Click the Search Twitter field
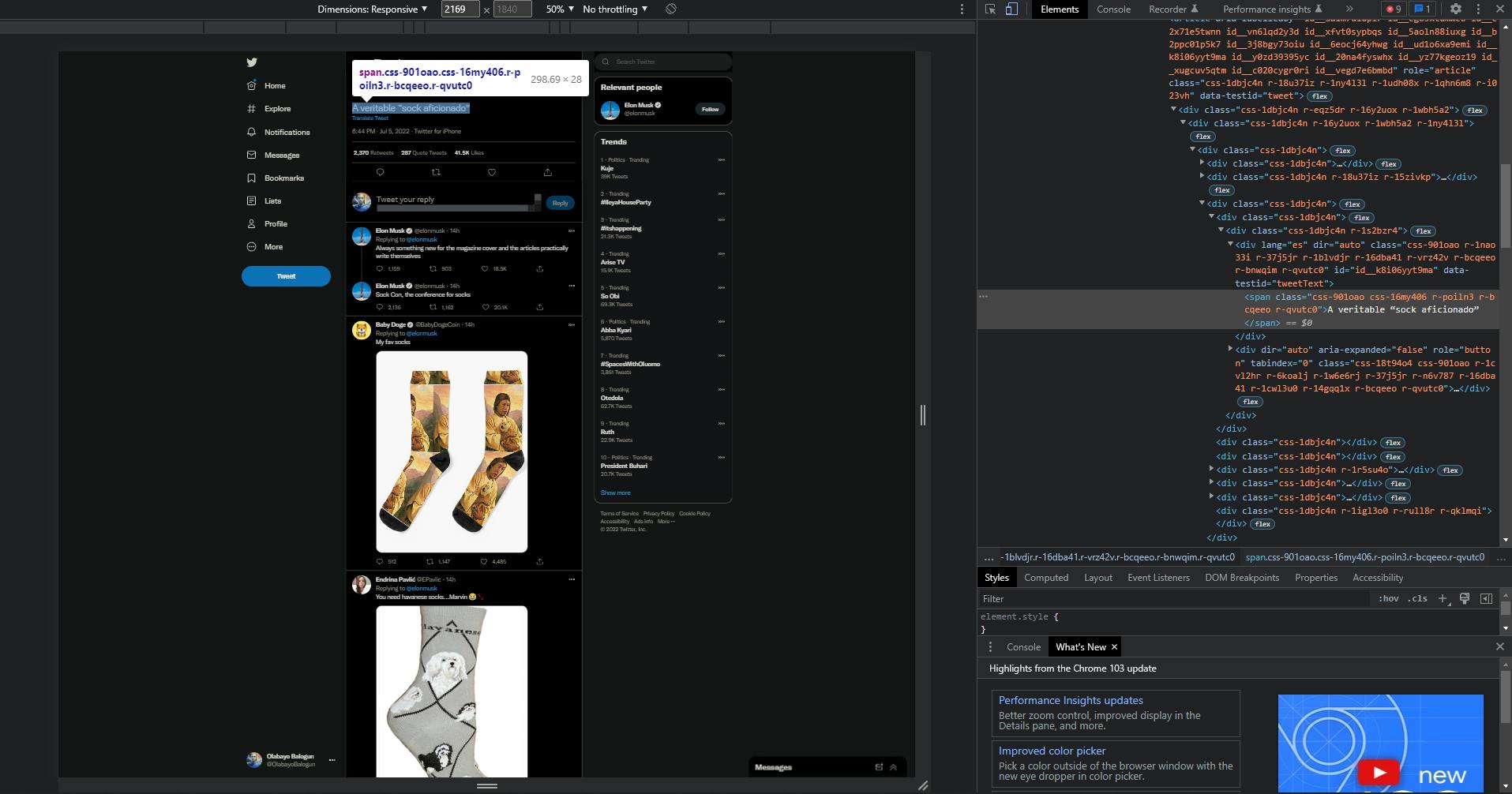 click(663, 62)
